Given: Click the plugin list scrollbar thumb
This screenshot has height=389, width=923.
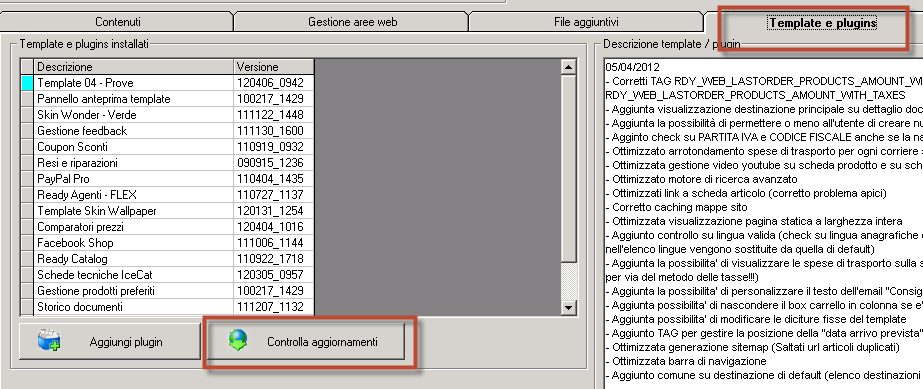Looking at the screenshot, I should coord(569,169).
